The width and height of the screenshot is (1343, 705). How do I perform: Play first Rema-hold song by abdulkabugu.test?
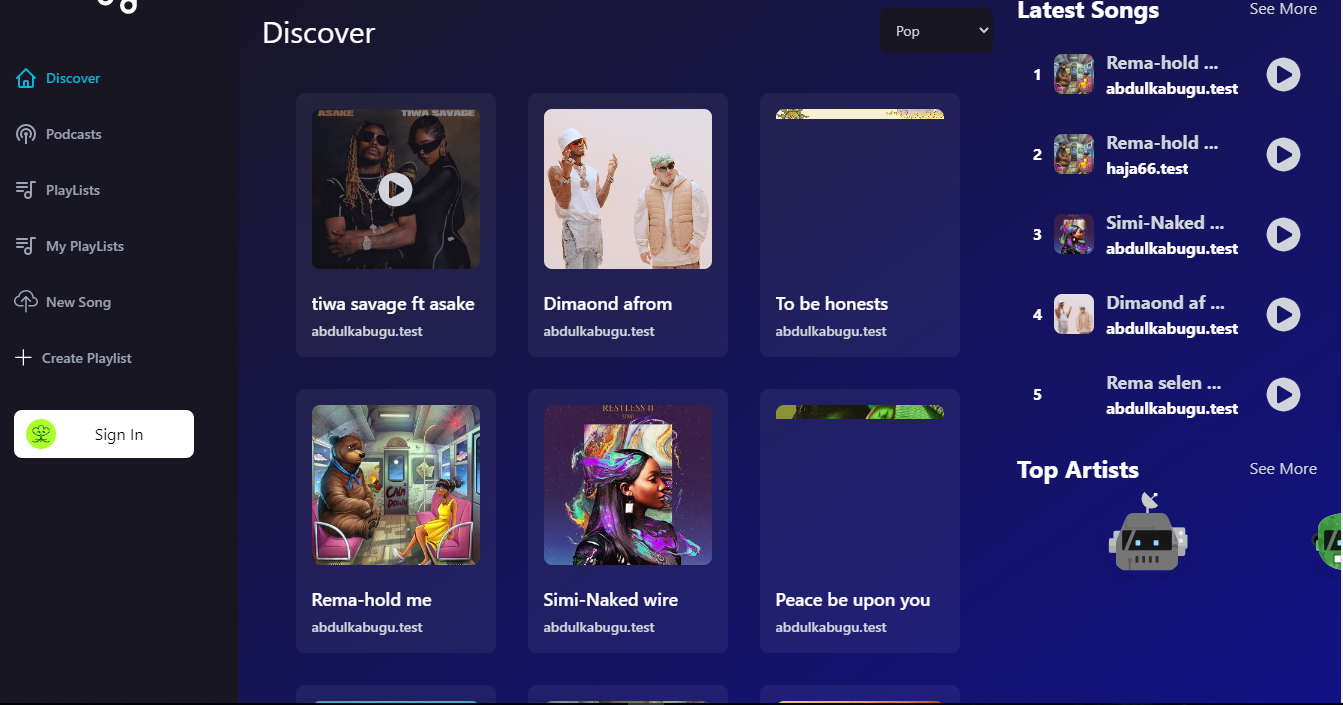pos(1283,75)
